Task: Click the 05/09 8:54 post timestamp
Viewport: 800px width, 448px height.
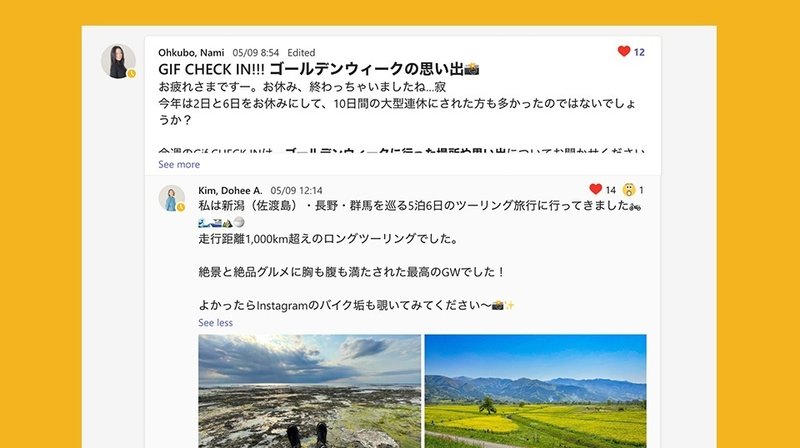Action: [x=256, y=53]
